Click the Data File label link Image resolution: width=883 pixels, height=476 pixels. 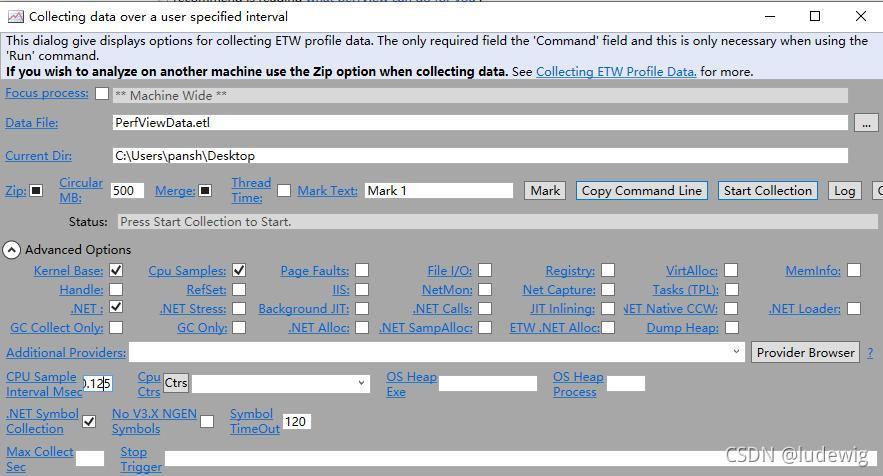pos(32,123)
